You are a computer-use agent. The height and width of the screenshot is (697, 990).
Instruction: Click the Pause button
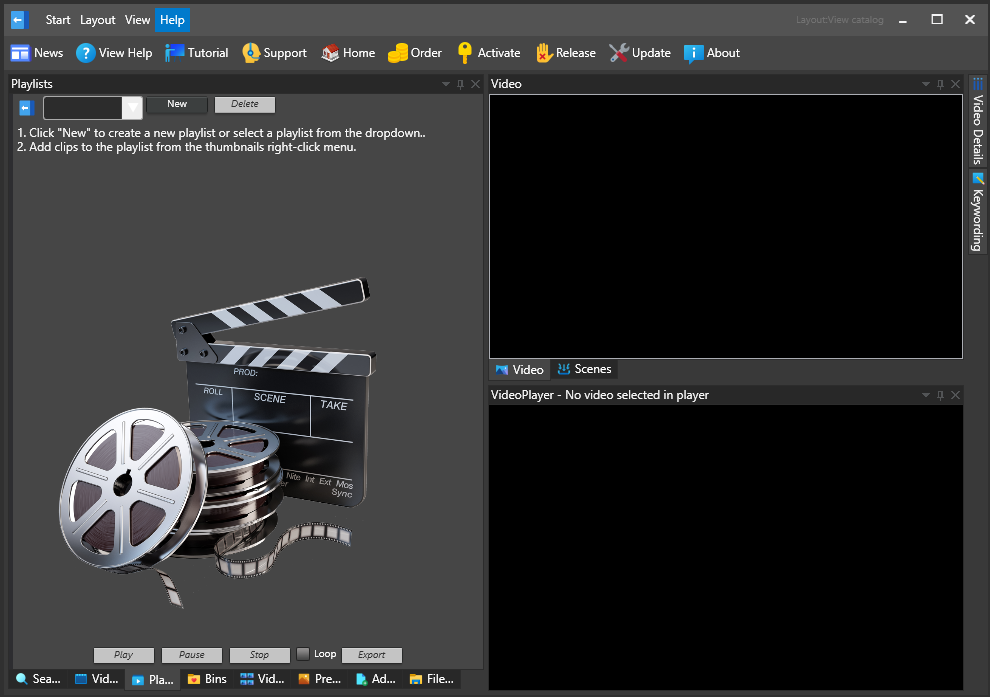(x=192, y=655)
